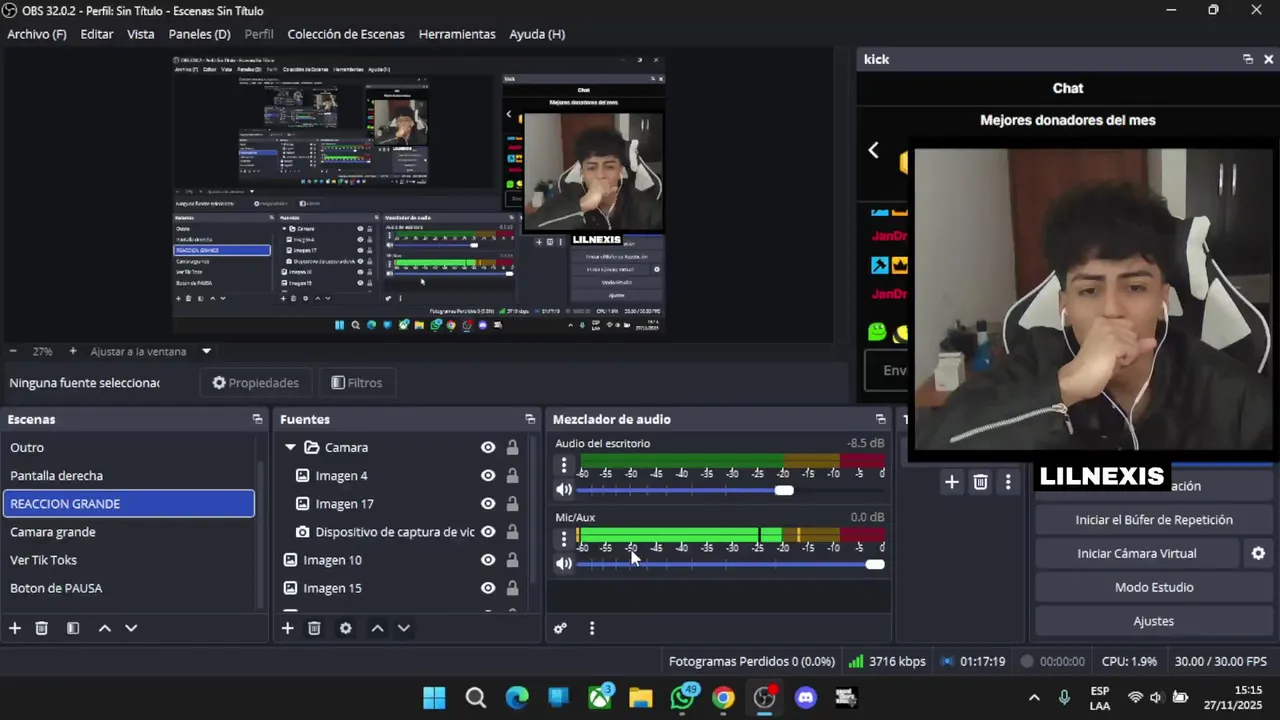Select the Pantalla derecha scene
The height and width of the screenshot is (720, 1280).
pyautogui.click(x=129, y=475)
